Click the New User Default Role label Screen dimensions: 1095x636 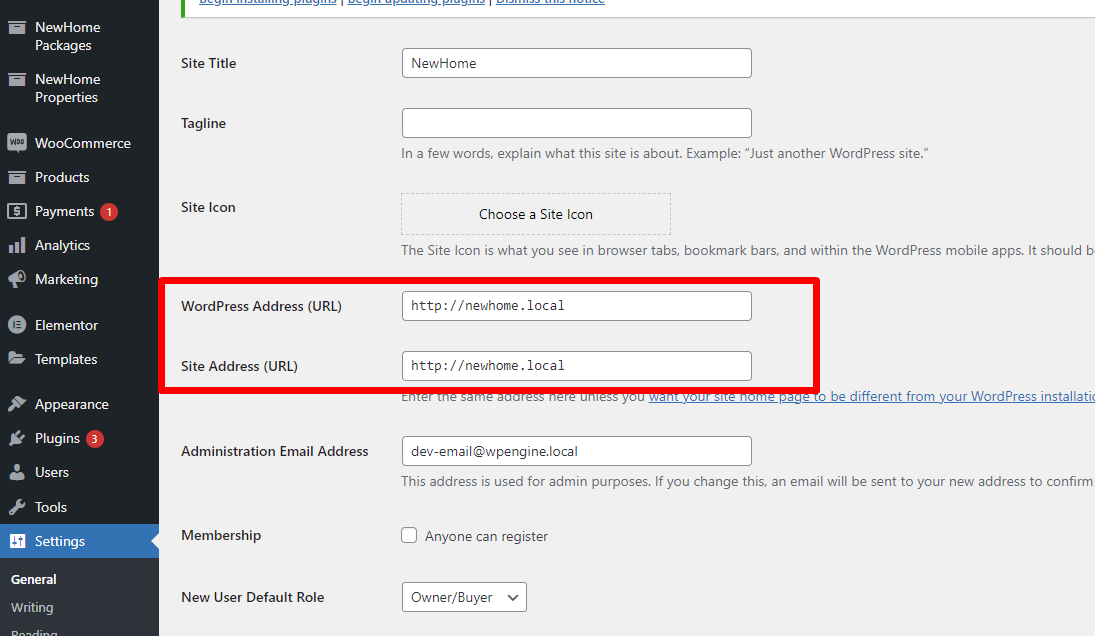[252, 598]
